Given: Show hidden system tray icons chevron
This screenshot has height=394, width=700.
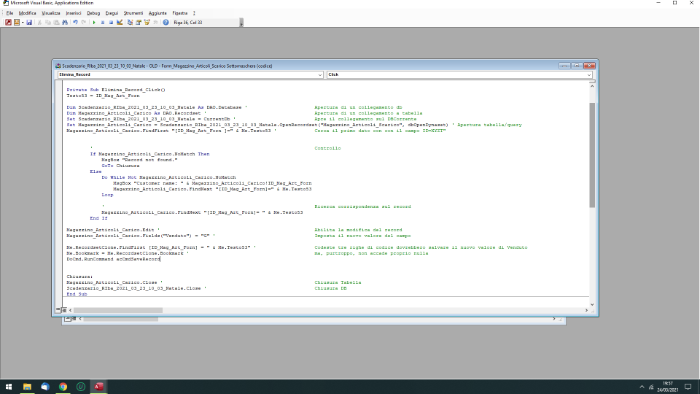Looking at the screenshot, I should click(x=642, y=387).
